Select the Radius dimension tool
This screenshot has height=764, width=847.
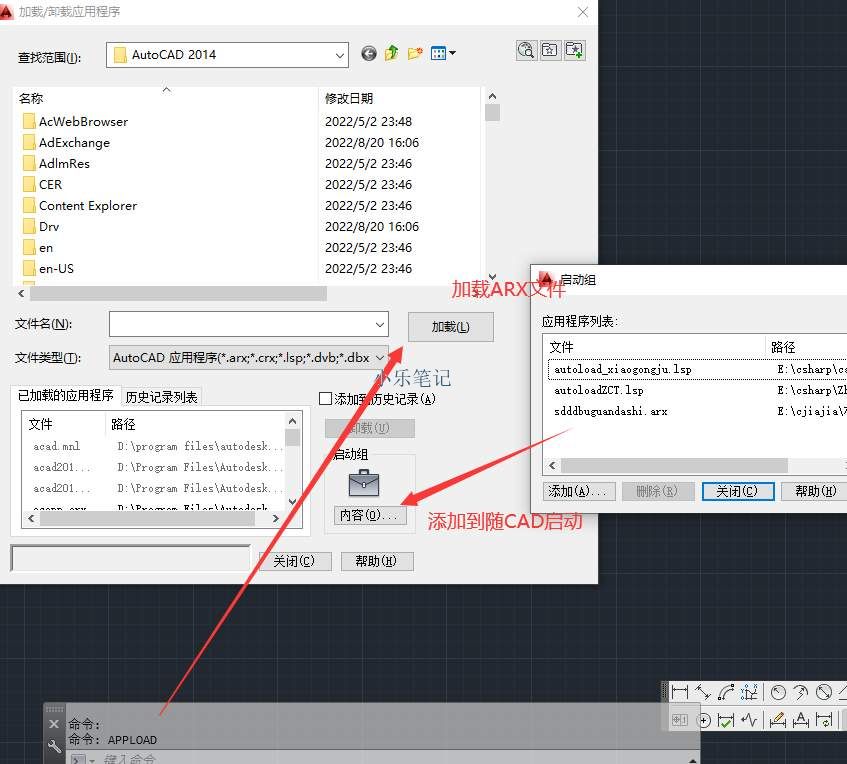(x=778, y=692)
